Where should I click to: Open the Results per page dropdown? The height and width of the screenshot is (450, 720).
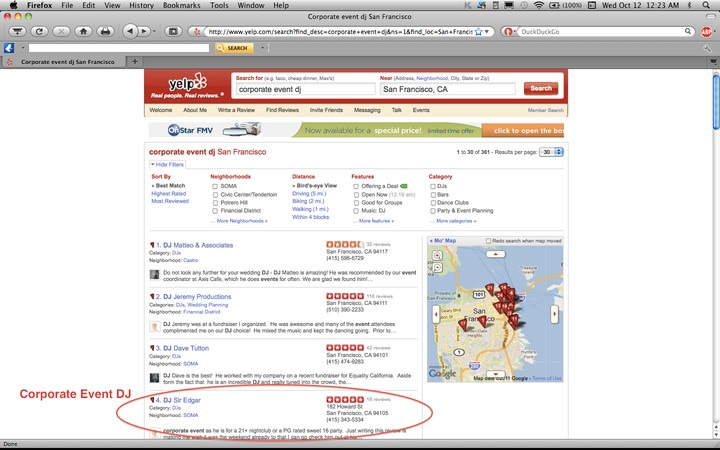pos(551,152)
